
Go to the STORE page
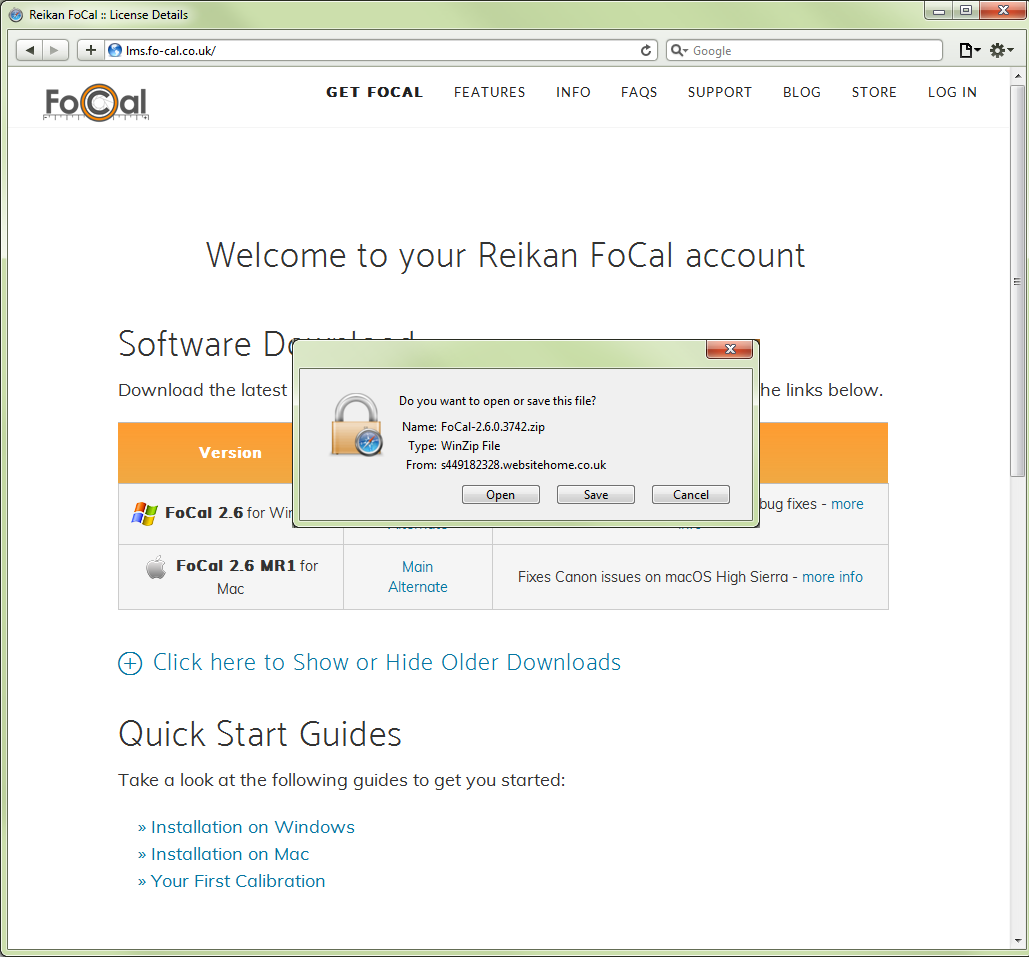pyautogui.click(x=874, y=92)
